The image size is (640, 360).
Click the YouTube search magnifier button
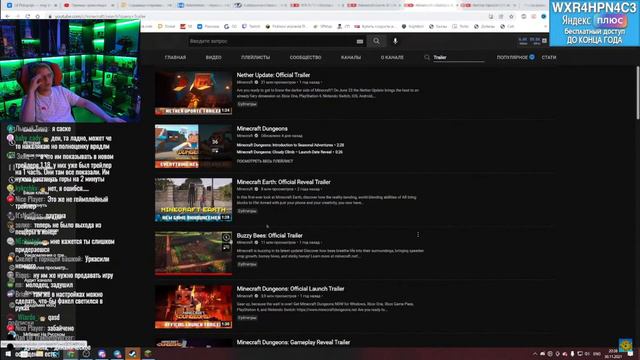point(376,41)
